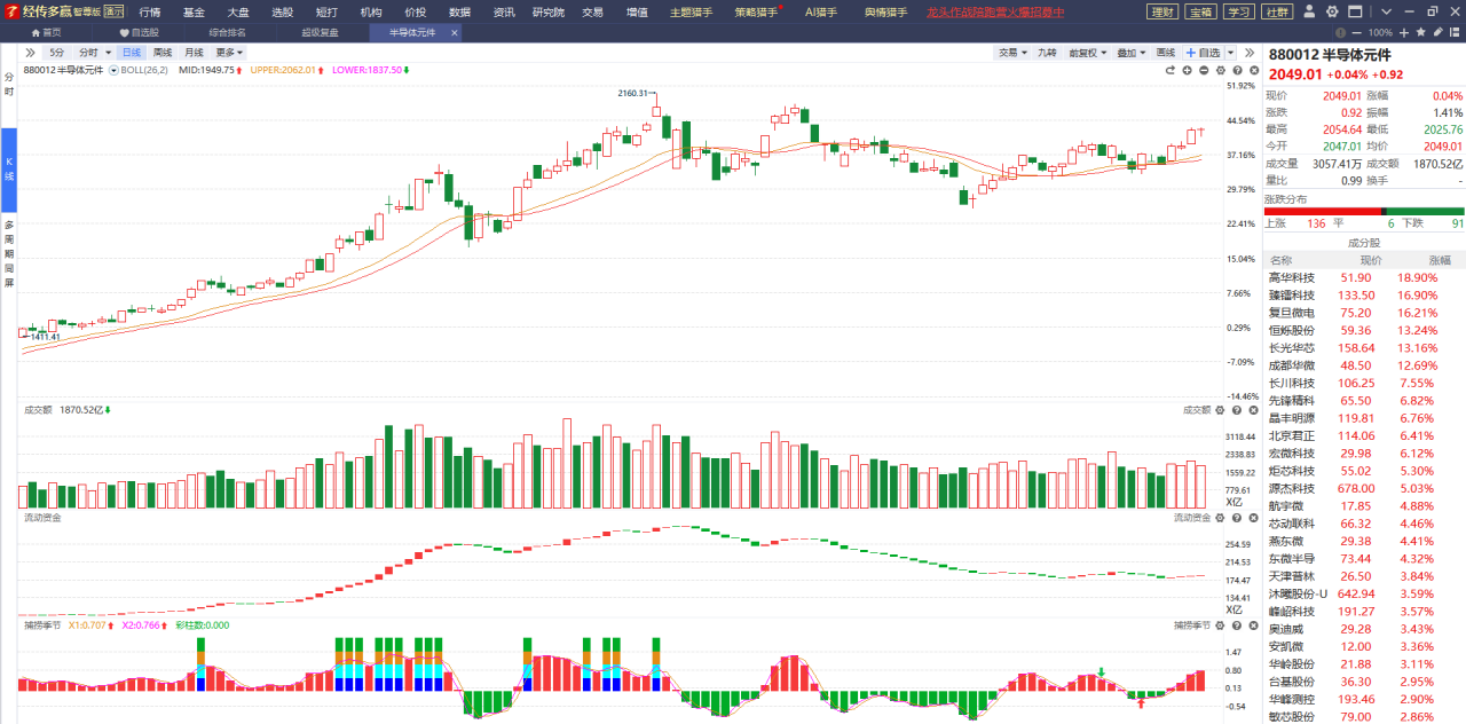The width and height of the screenshot is (1467, 725).
Task: Open the 选股 menu
Action: click(x=282, y=12)
